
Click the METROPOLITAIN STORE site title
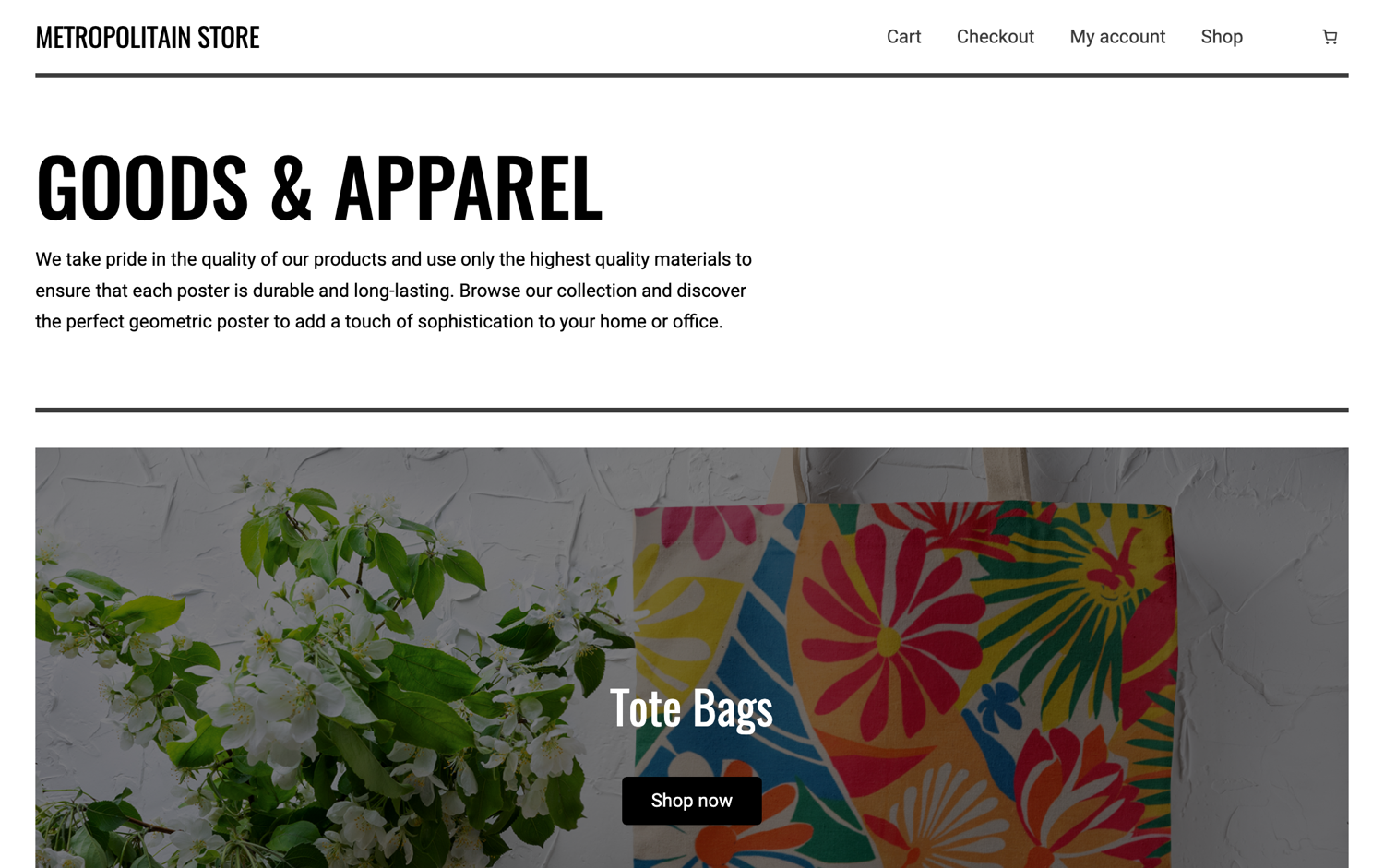click(148, 37)
